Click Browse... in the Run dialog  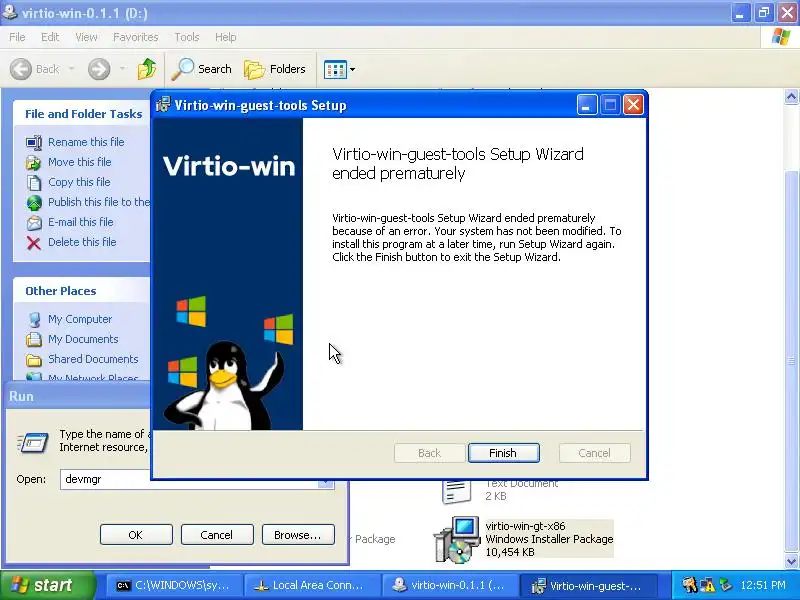tap(298, 535)
